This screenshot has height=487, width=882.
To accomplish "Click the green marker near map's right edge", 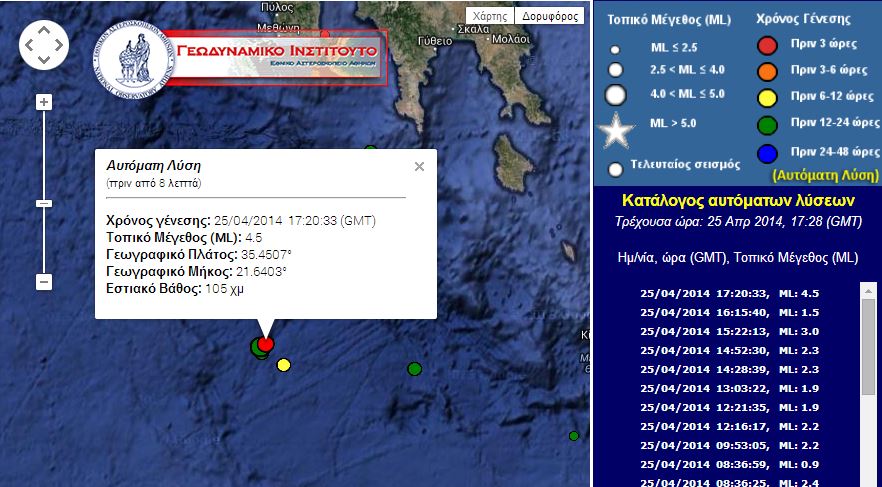I will (x=574, y=436).
